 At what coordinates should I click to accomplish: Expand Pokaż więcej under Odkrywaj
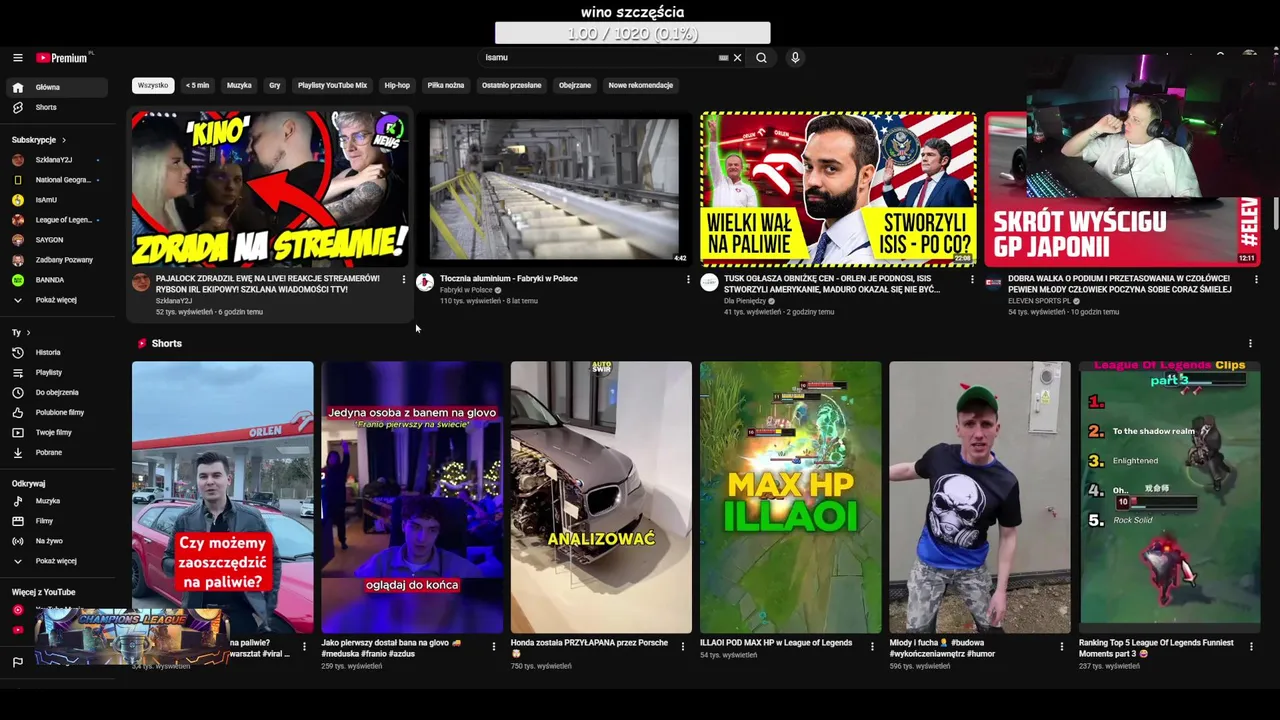pos(58,561)
